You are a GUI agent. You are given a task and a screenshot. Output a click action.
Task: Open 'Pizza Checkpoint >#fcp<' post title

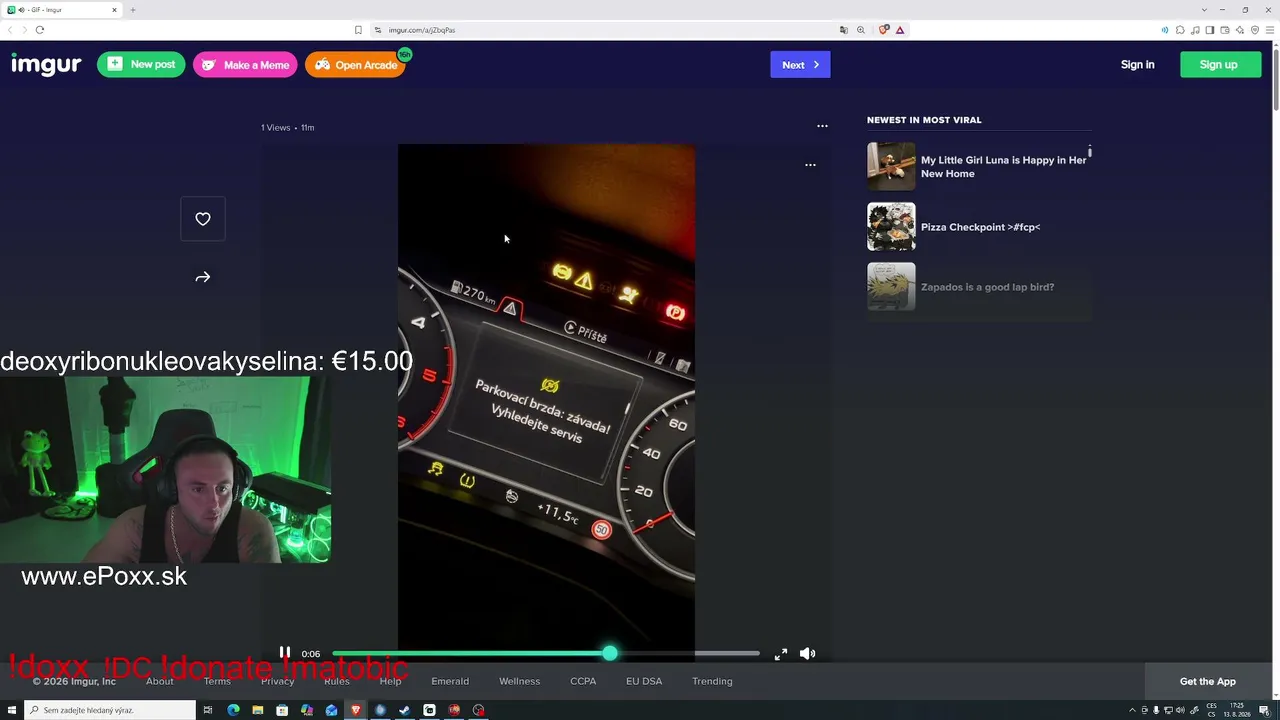point(980,227)
